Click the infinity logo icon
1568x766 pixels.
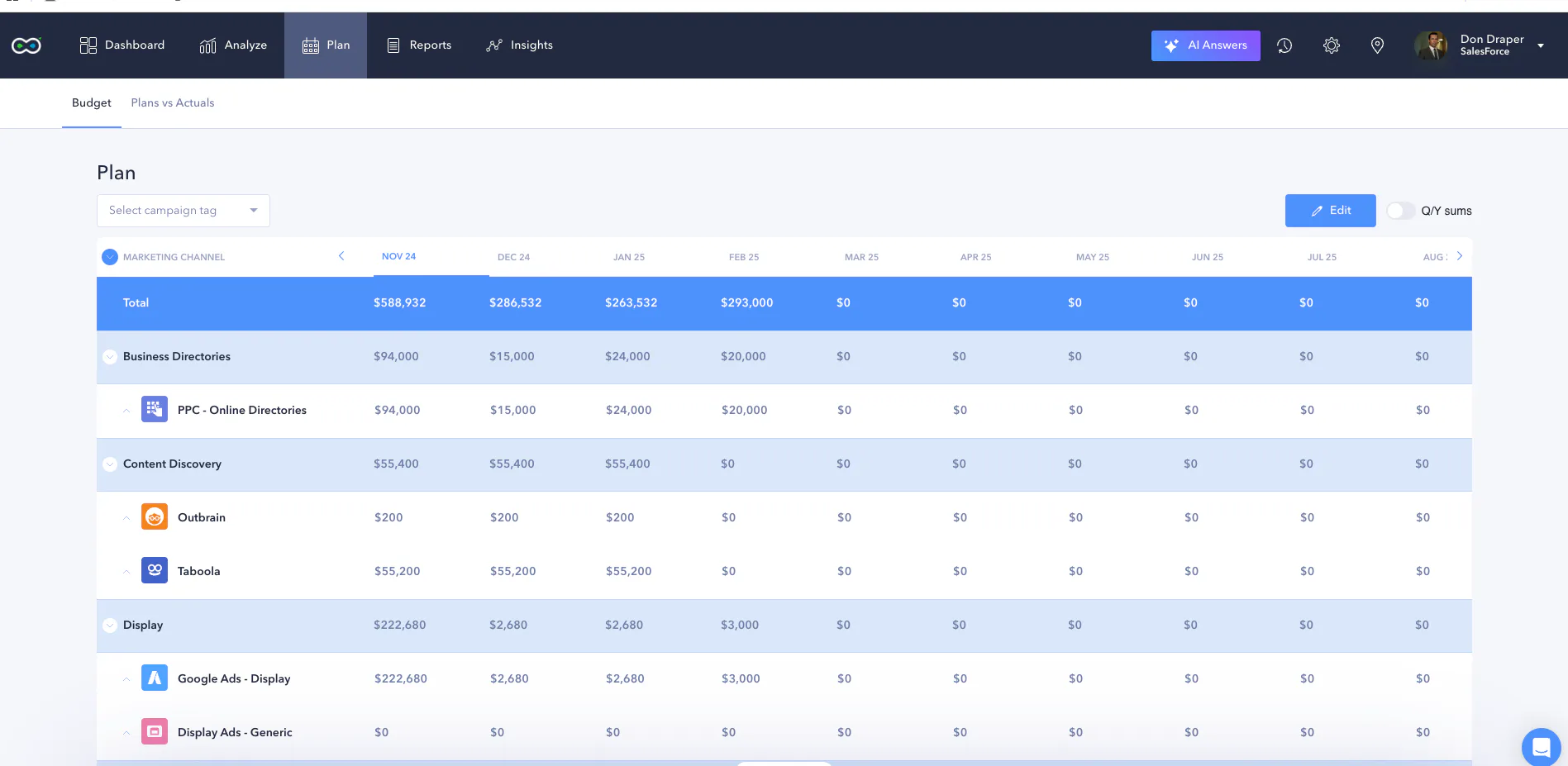pyautogui.click(x=26, y=45)
